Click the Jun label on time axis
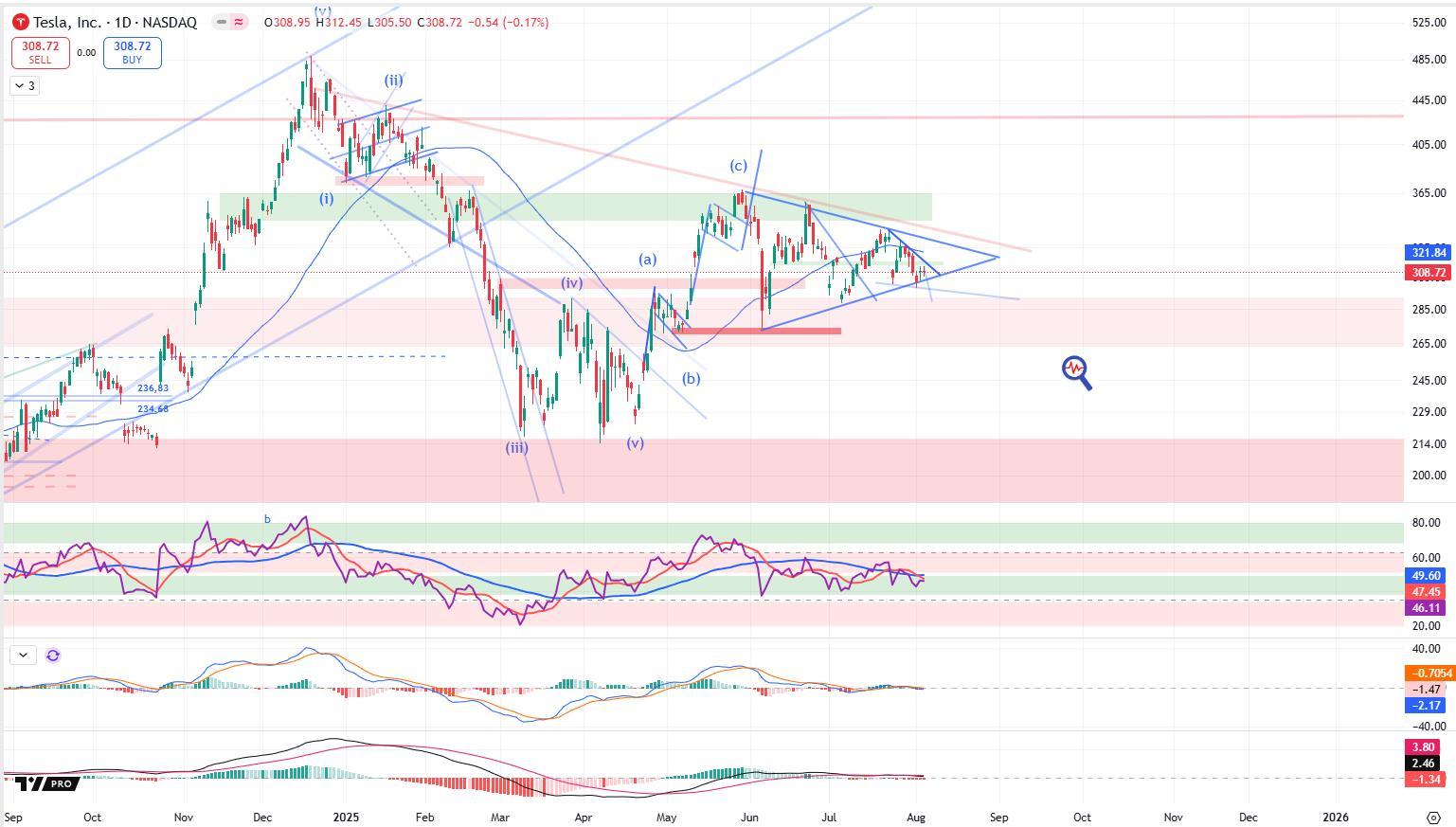Image resolution: width=1456 pixels, height=827 pixels. tap(750, 817)
